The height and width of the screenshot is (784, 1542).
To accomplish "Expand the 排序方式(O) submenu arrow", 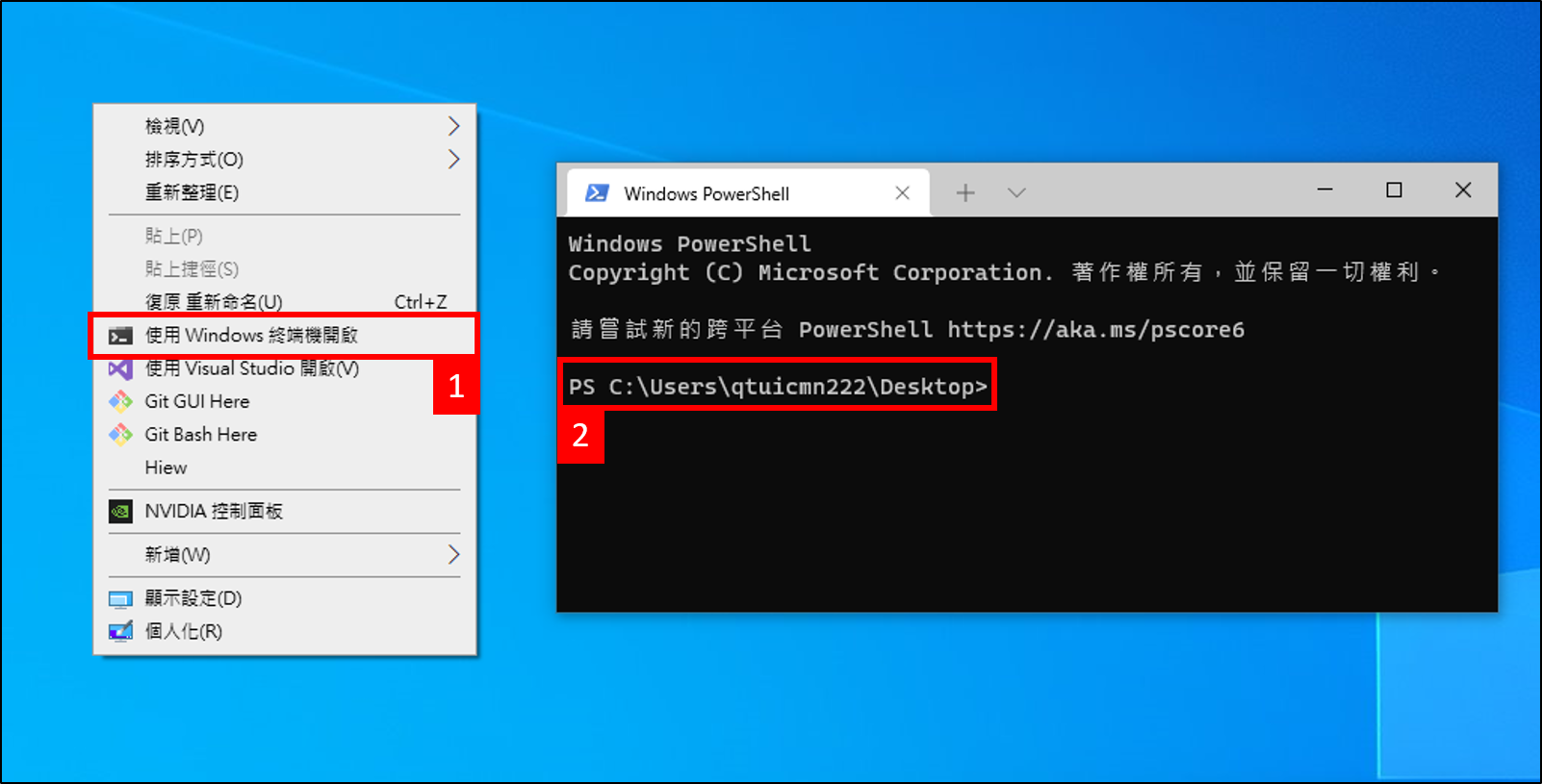I will click(x=453, y=159).
